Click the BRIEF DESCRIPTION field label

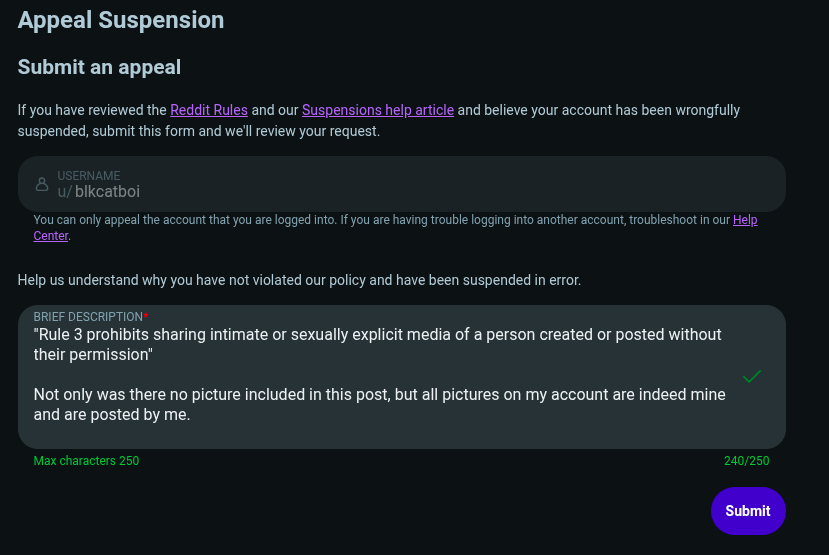pos(88,316)
